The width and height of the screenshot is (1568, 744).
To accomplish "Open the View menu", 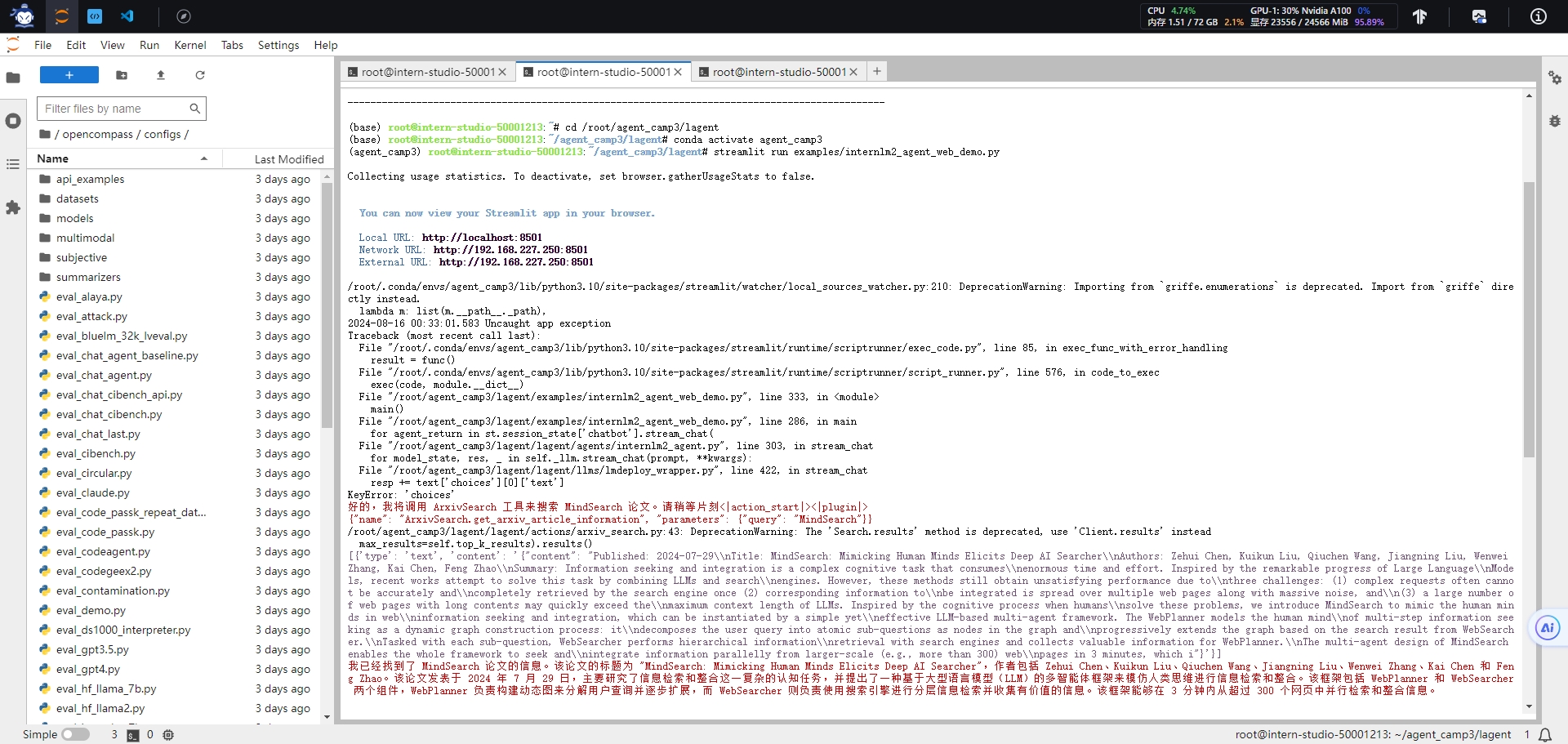I will click(113, 45).
